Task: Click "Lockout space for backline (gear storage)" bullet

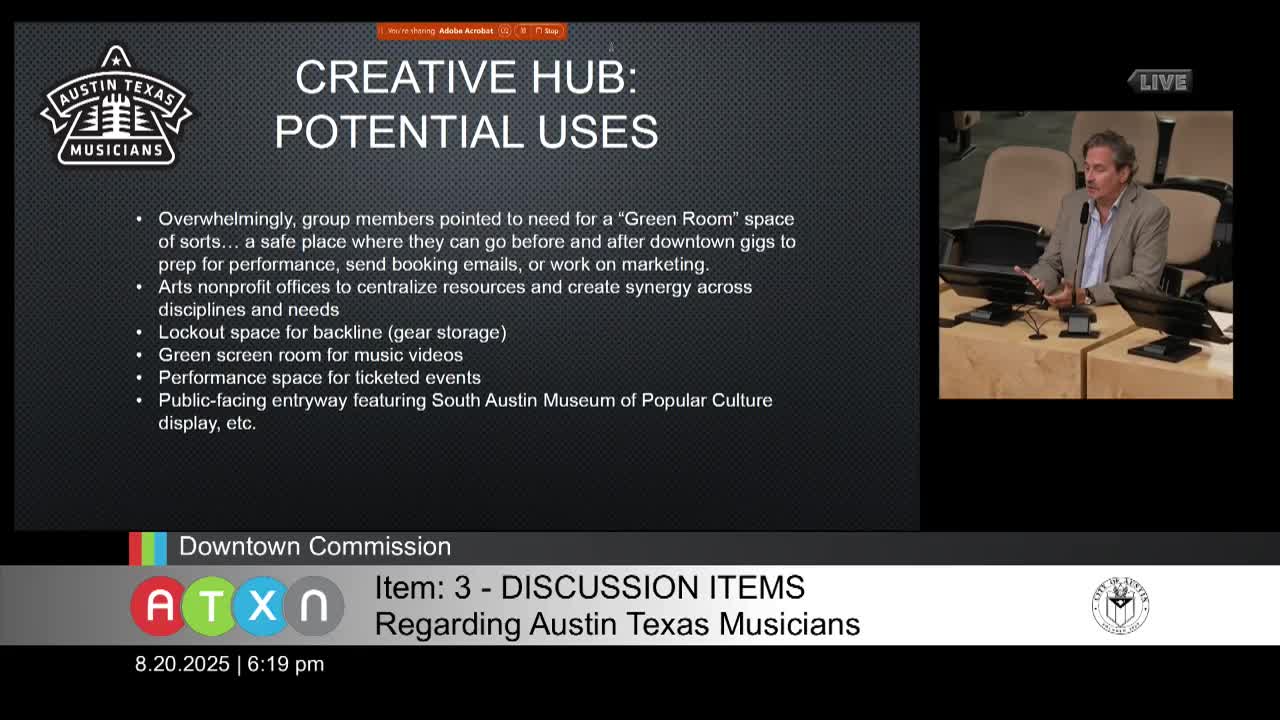Action: (x=332, y=332)
